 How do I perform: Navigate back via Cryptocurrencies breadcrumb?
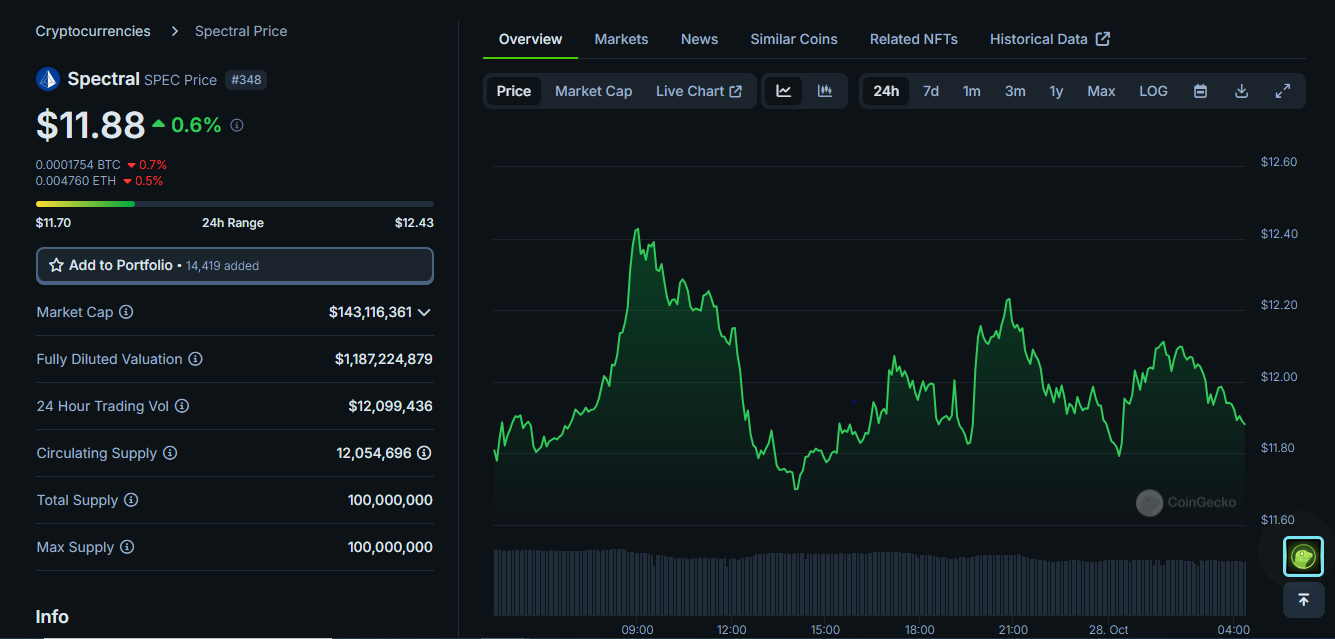[92, 30]
